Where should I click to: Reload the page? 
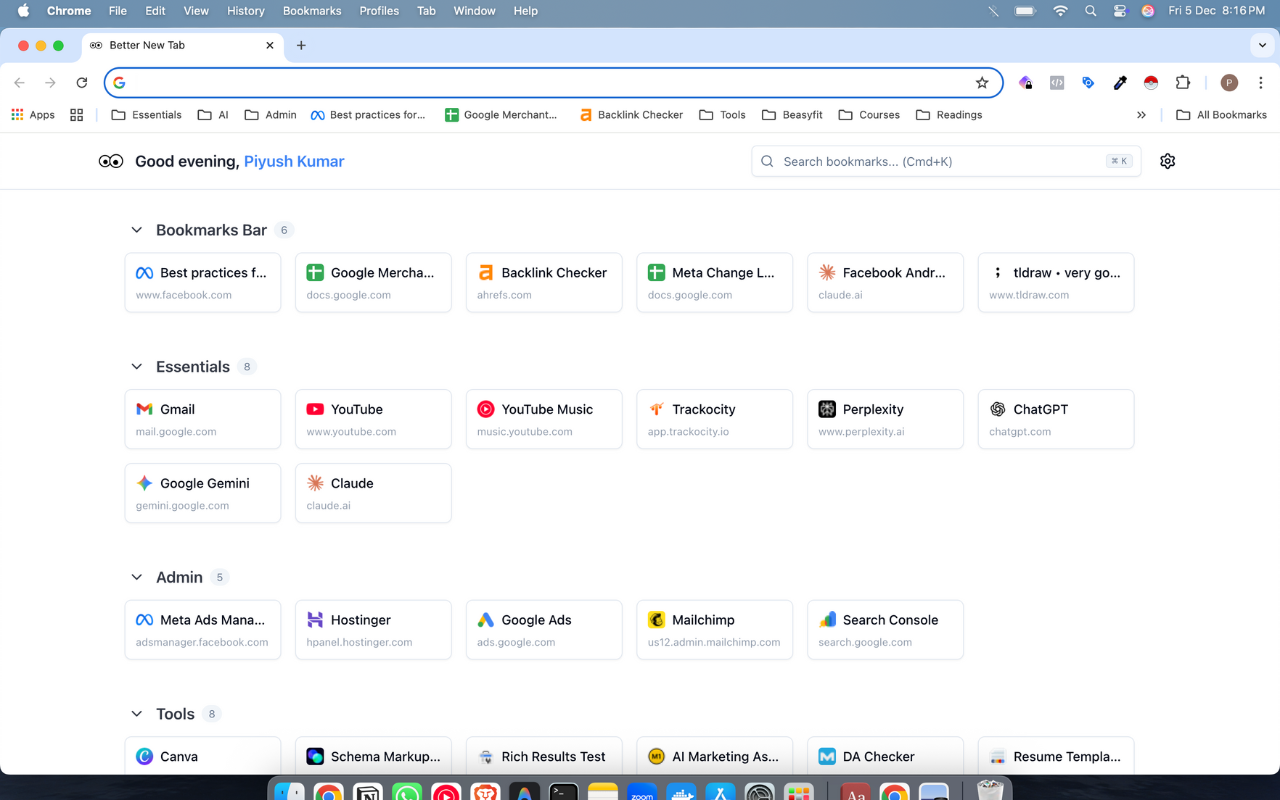(x=81, y=82)
